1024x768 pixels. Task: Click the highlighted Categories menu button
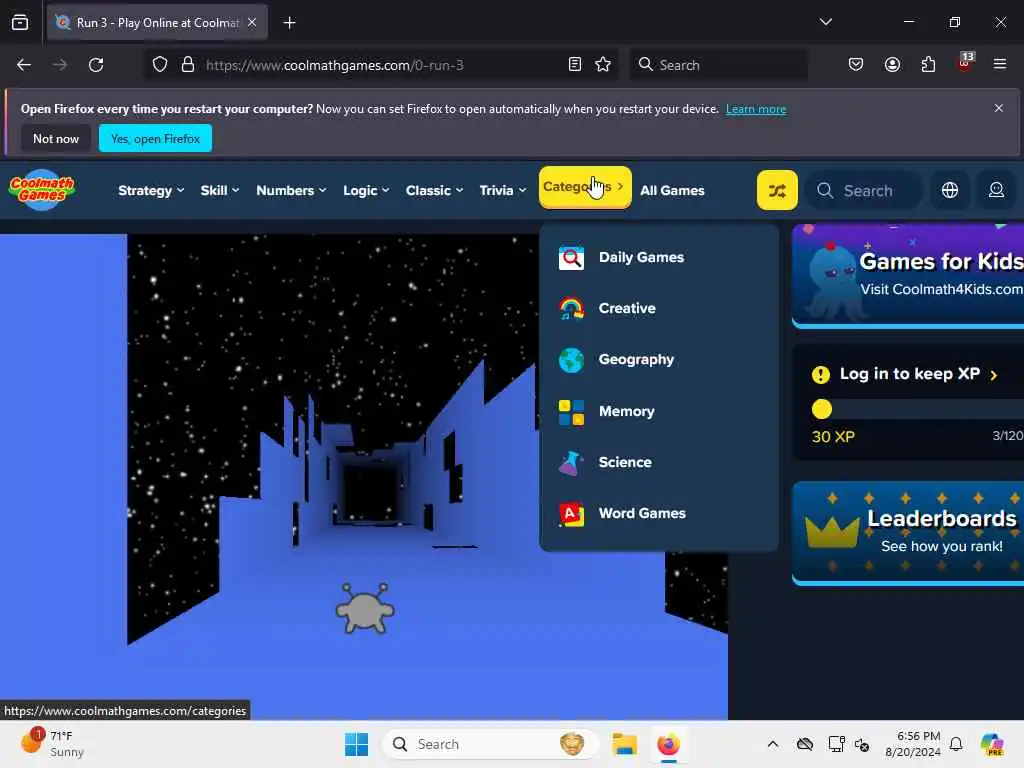coord(584,187)
